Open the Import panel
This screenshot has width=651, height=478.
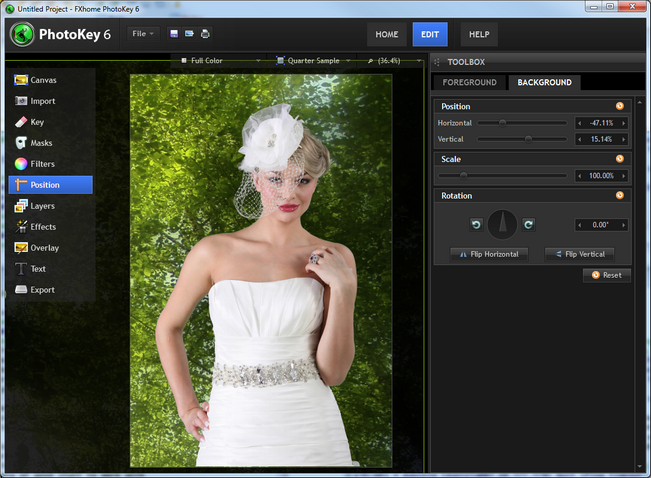(51, 101)
